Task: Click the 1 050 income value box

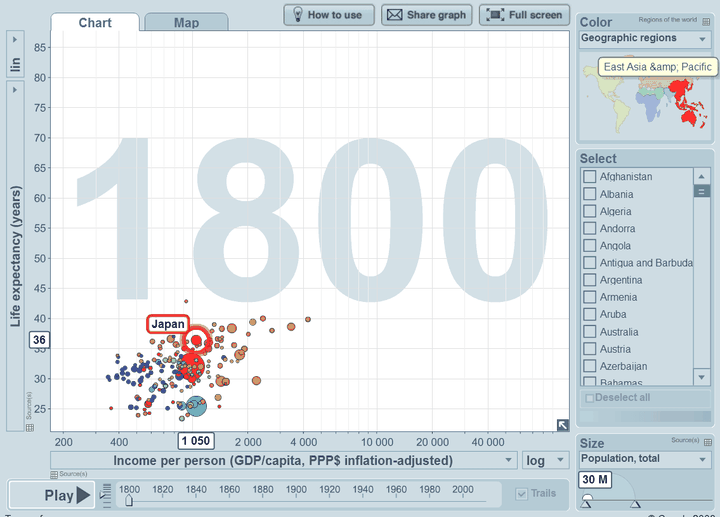Action: (196, 441)
